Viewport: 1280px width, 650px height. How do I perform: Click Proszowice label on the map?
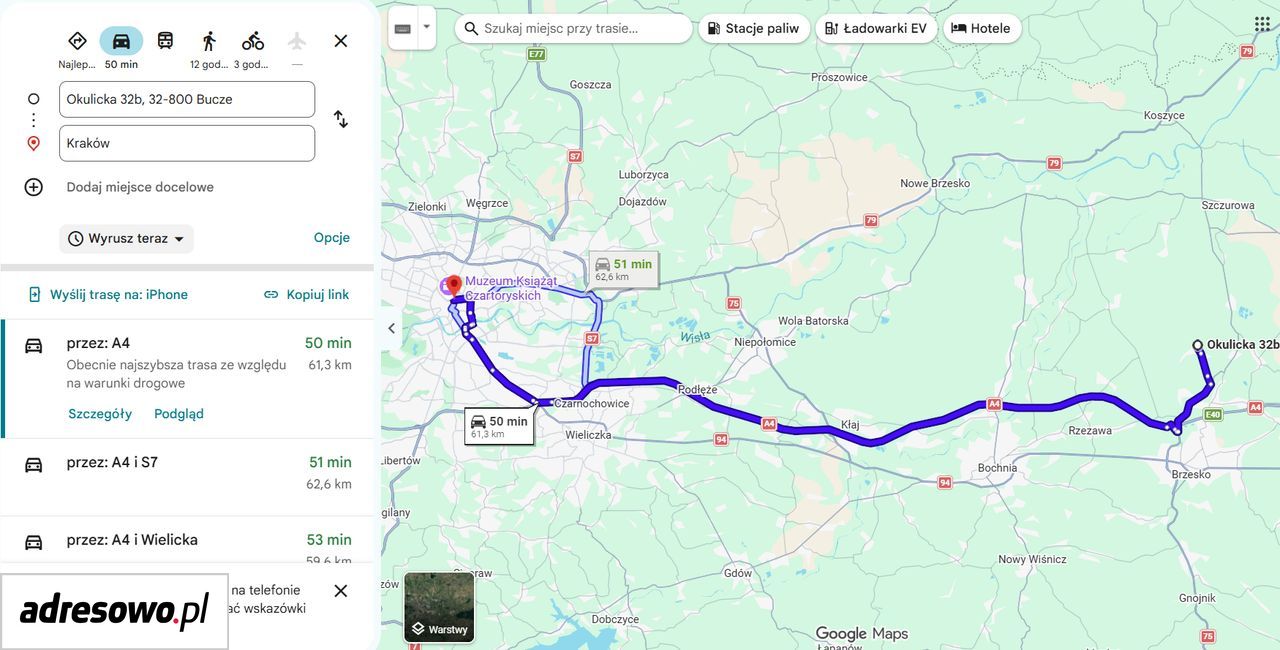(x=840, y=77)
